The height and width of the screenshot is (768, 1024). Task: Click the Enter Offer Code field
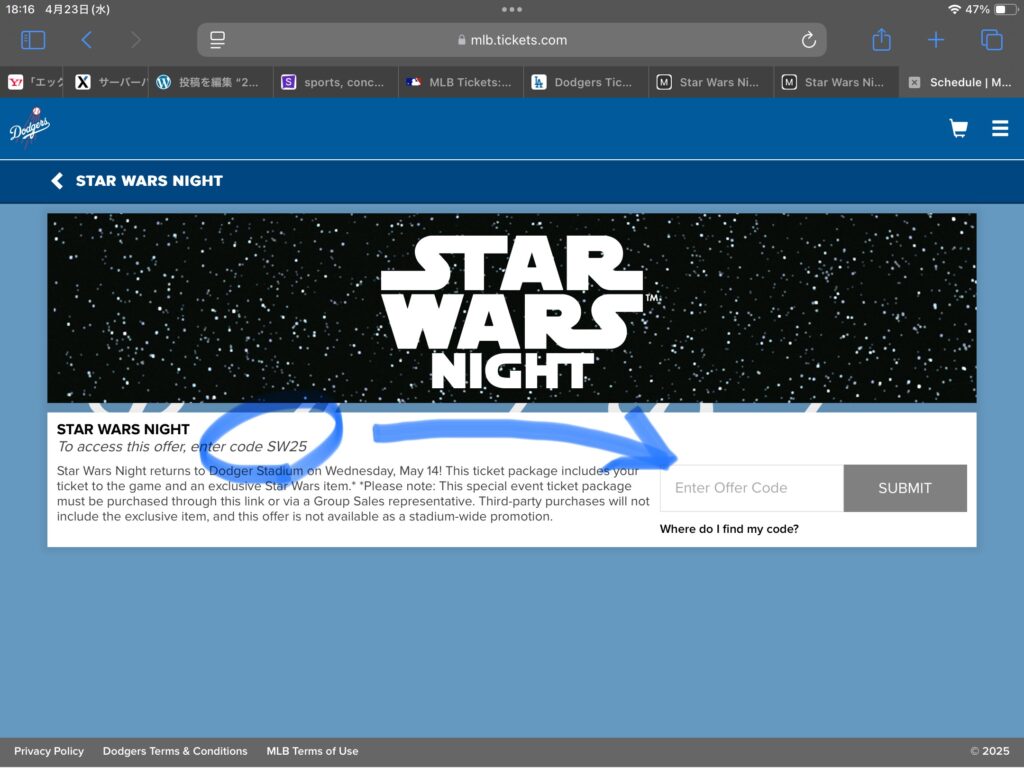pos(752,488)
